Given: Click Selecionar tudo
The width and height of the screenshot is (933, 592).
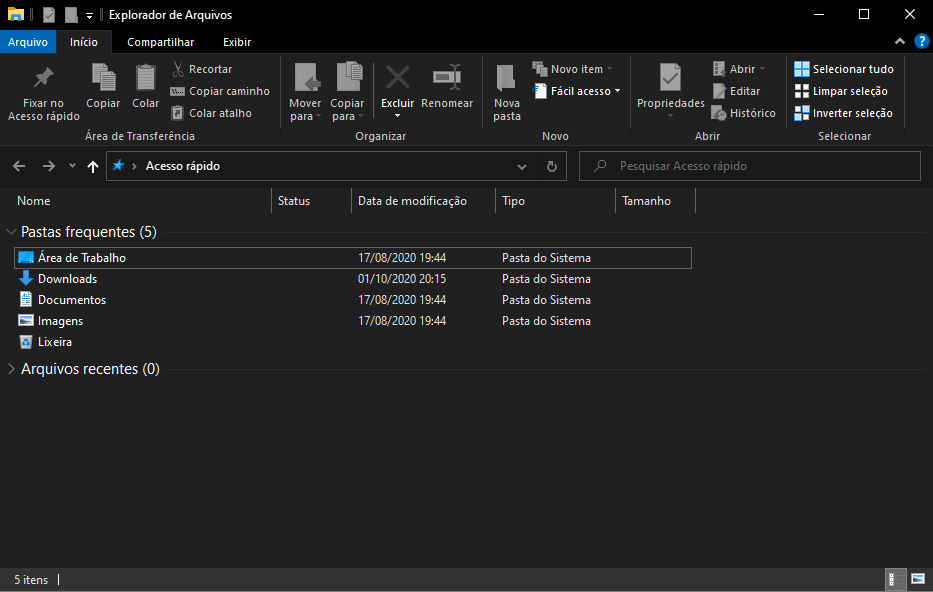Looking at the screenshot, I should click(844, 69).
